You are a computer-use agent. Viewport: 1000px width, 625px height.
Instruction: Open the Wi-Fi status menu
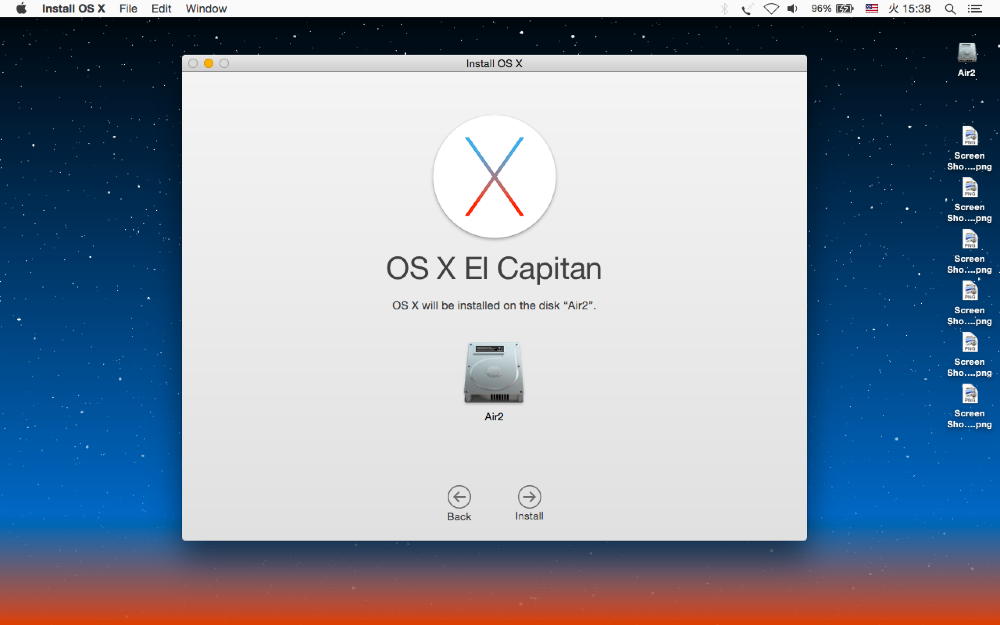coord(771,8)
